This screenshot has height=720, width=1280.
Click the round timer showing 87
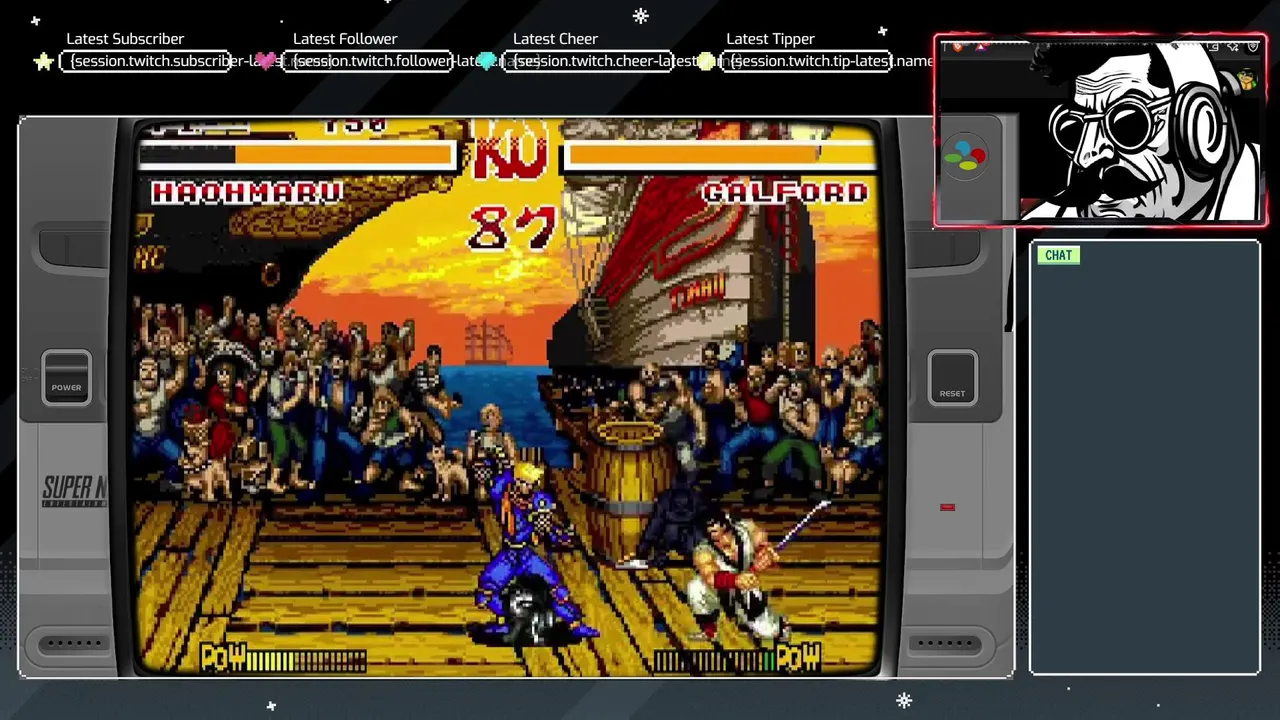512,229
